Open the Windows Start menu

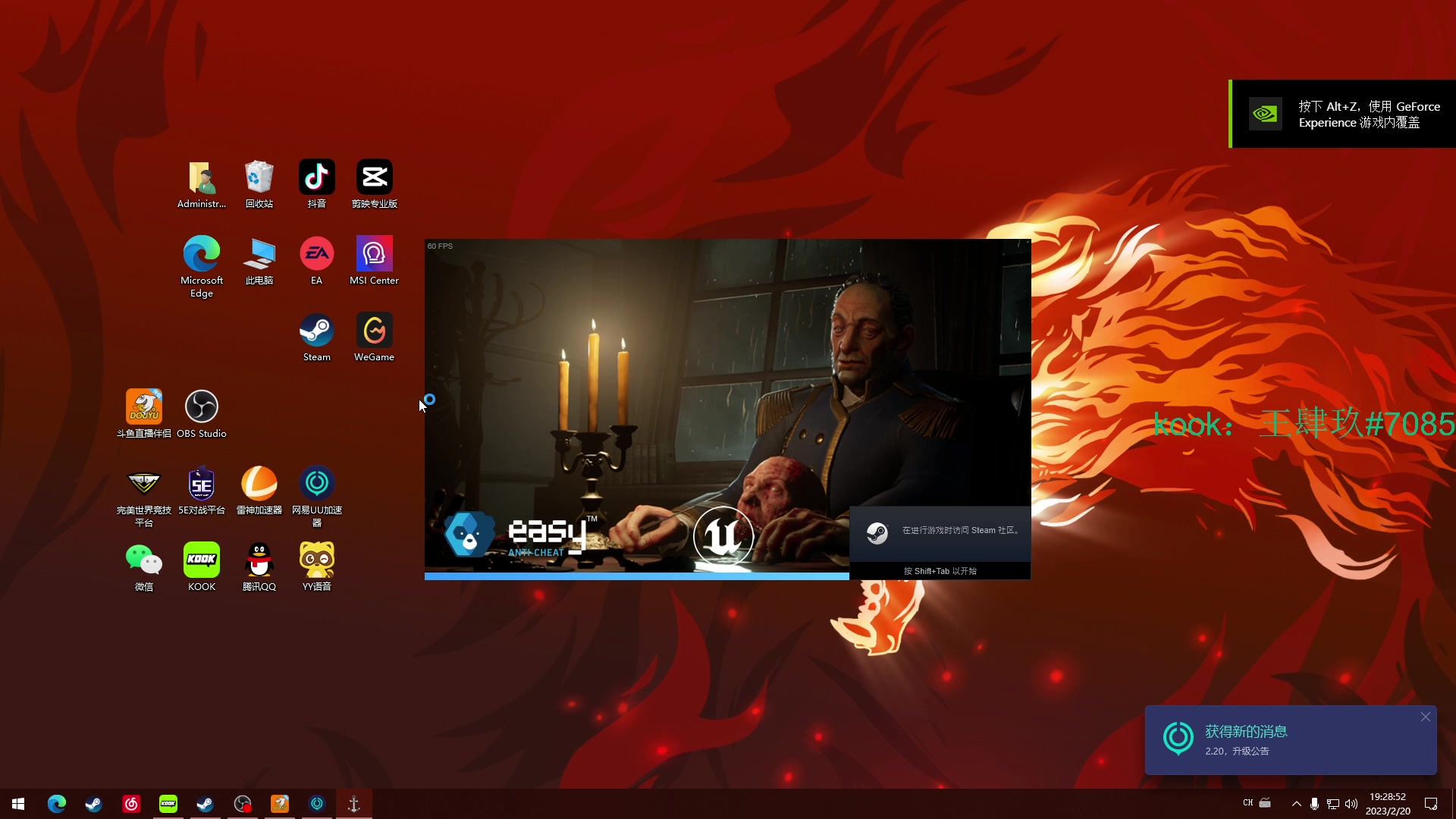pos(18,804)
